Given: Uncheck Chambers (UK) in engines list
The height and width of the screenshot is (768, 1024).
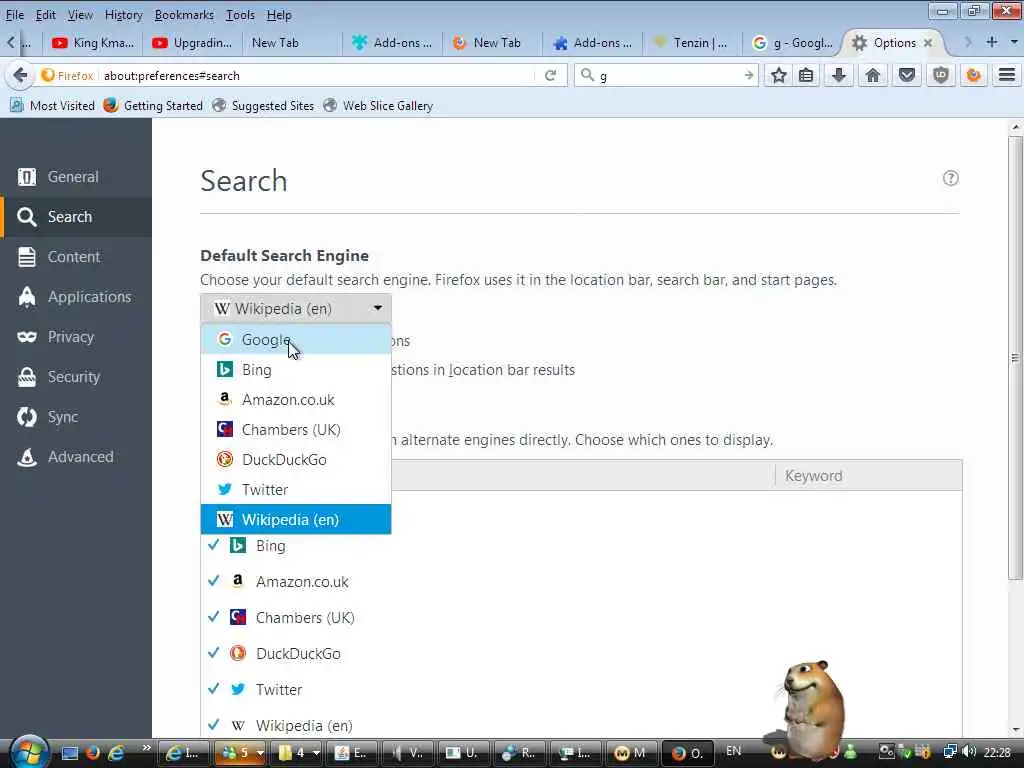Looking at the screenshot, I should (x=213, y=616).
